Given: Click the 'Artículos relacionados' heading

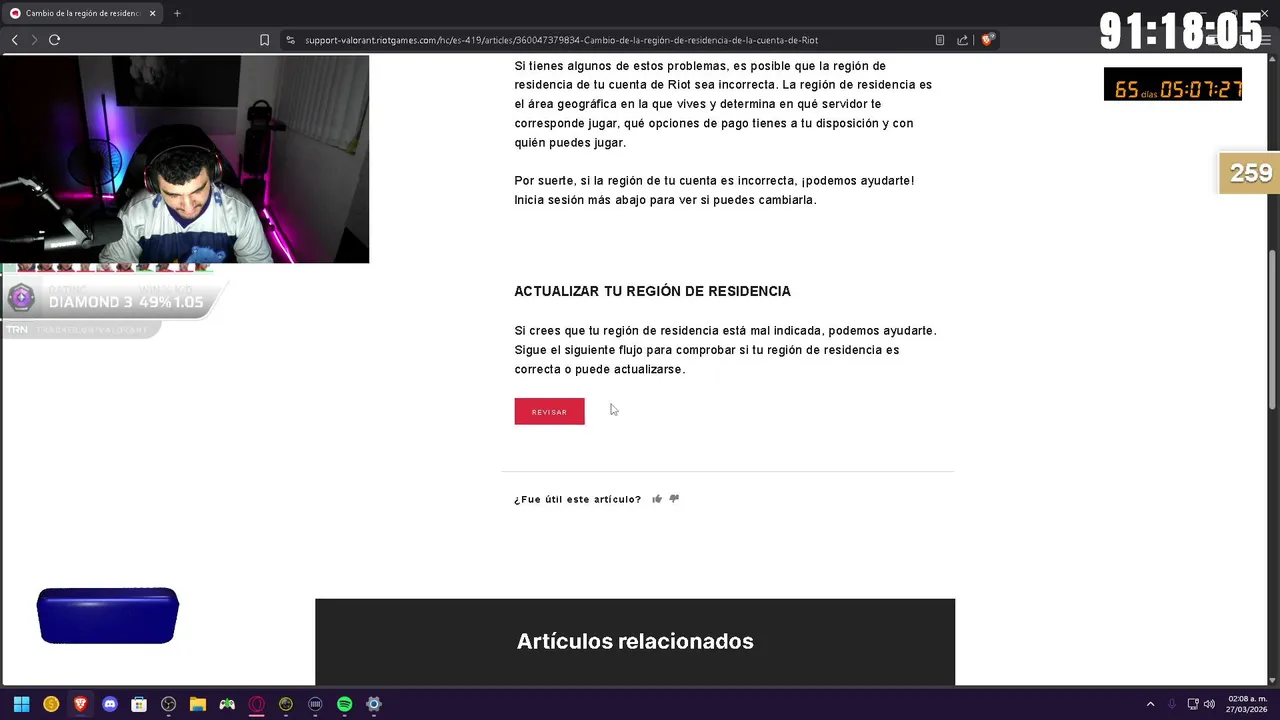Looking at the screenshot, I should point(635,641).
